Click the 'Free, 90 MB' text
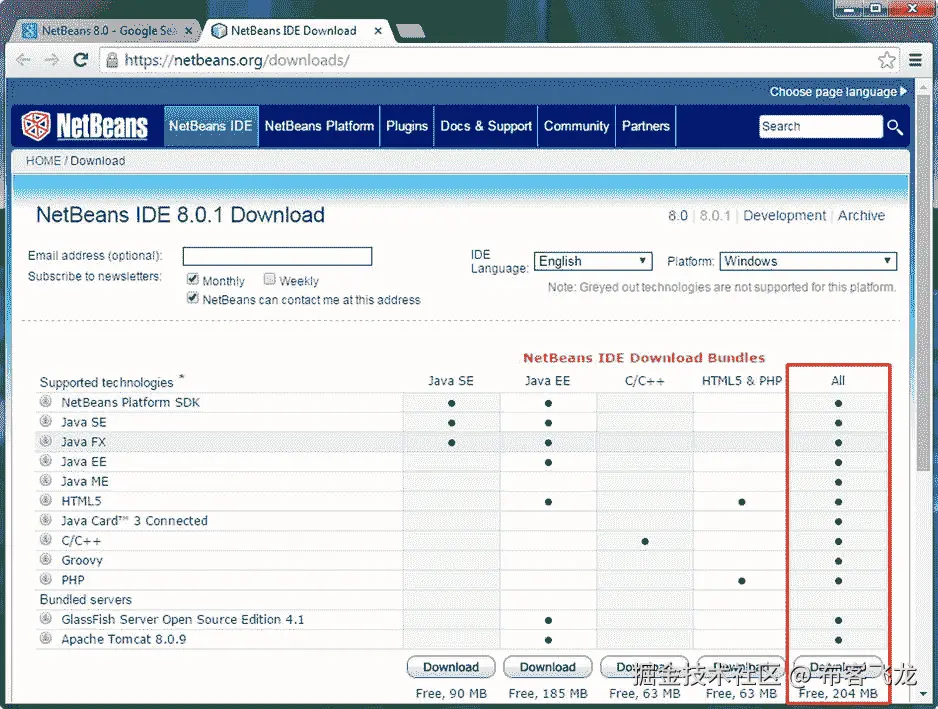Image resolution: width=938 pixels, height=709 pixels. coord(451,693)
